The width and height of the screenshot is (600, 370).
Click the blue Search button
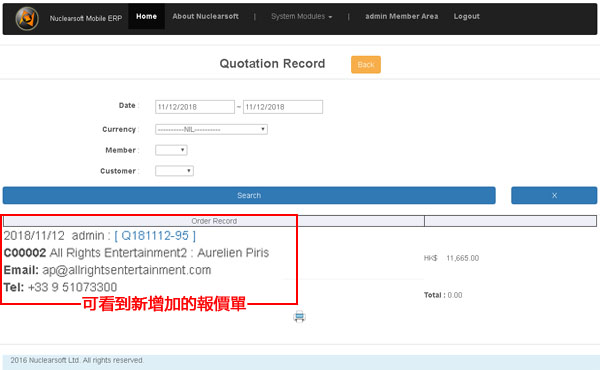click(249, 196)
